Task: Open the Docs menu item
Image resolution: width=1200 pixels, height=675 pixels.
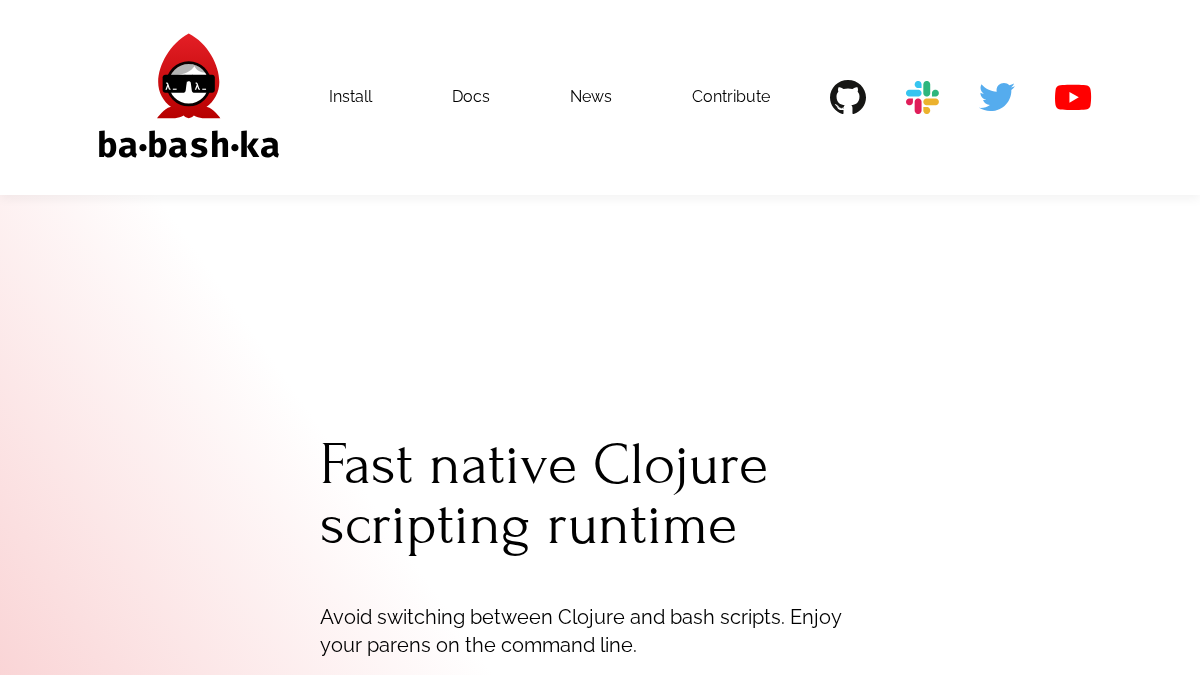Action: [471, 97]
